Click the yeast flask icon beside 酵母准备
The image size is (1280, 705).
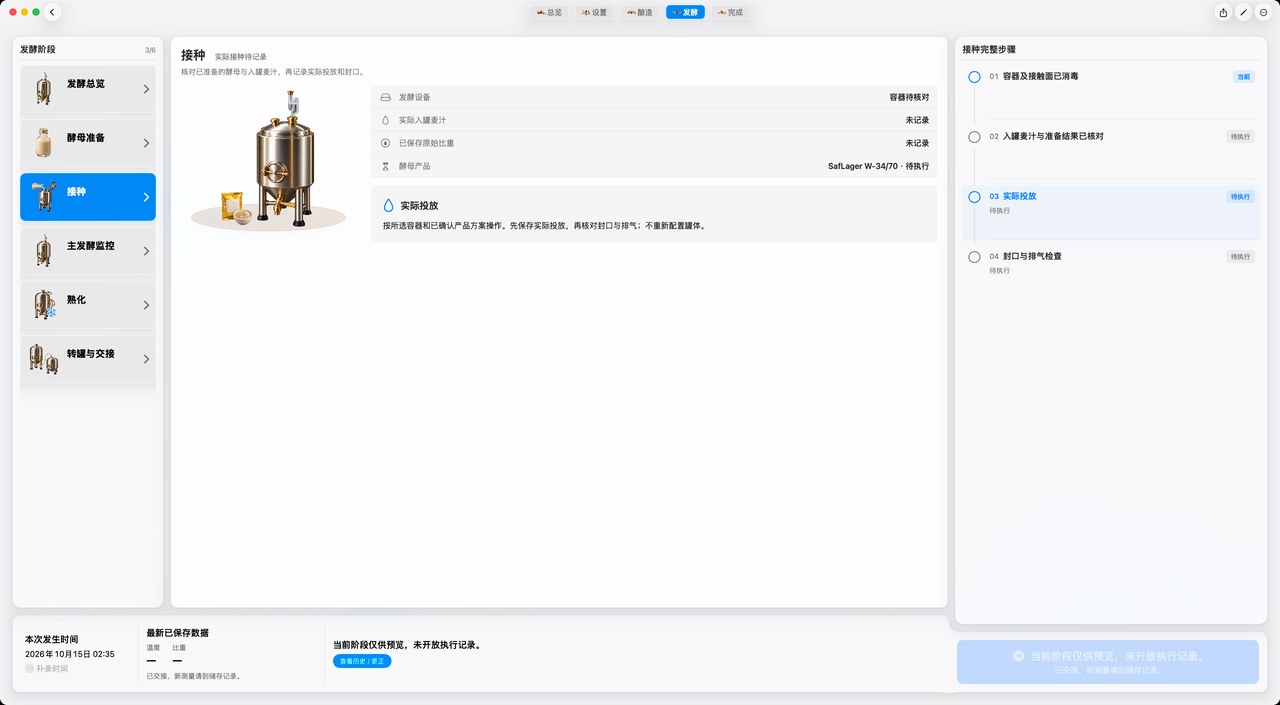tap(43, 142)
